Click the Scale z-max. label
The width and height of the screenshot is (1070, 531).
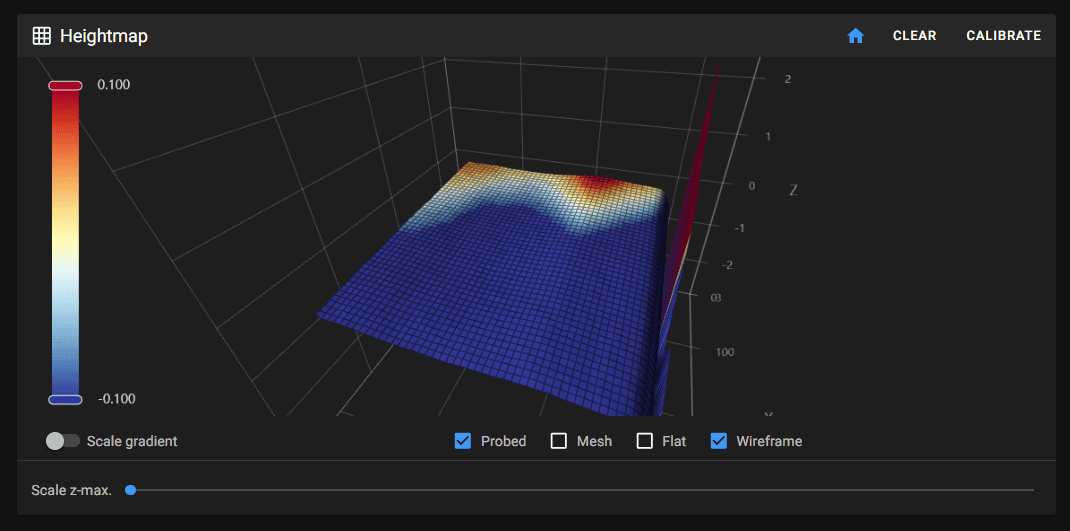[72, 490]
